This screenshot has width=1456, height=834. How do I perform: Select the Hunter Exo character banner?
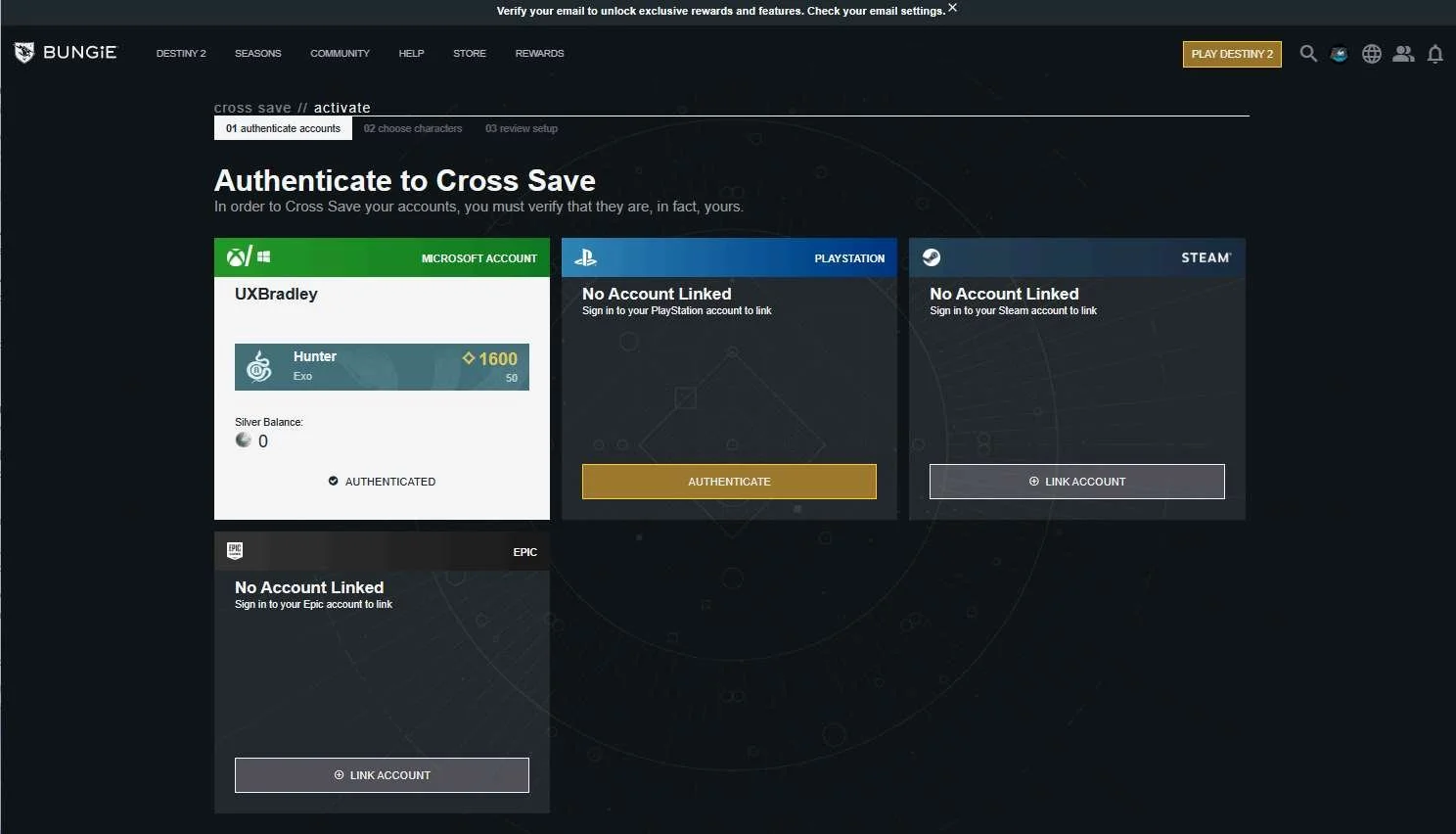pyautogui.click(x=382, y=367)
